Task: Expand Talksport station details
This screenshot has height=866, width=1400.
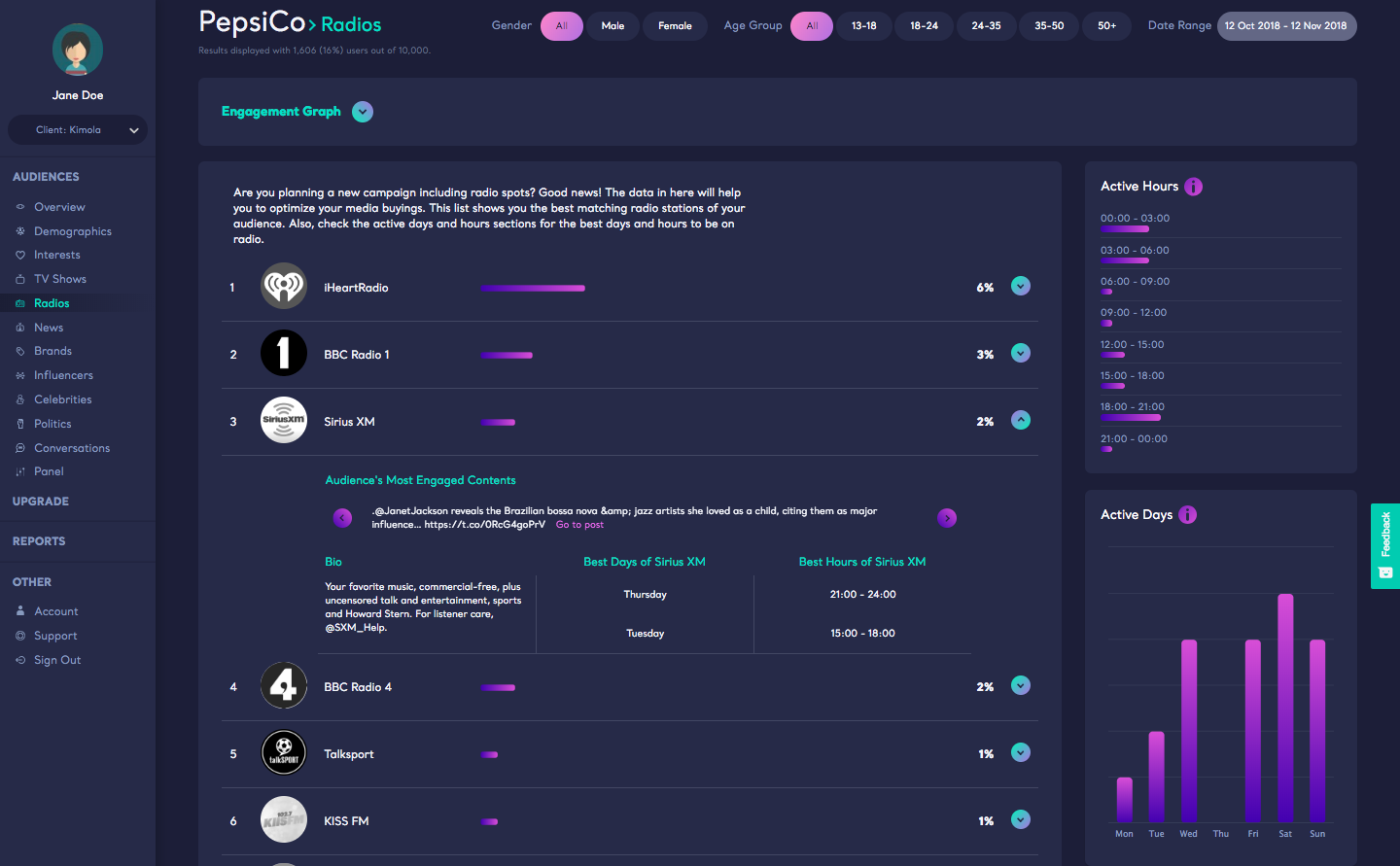Action: pyautogui.click(x=1021, y=752)
